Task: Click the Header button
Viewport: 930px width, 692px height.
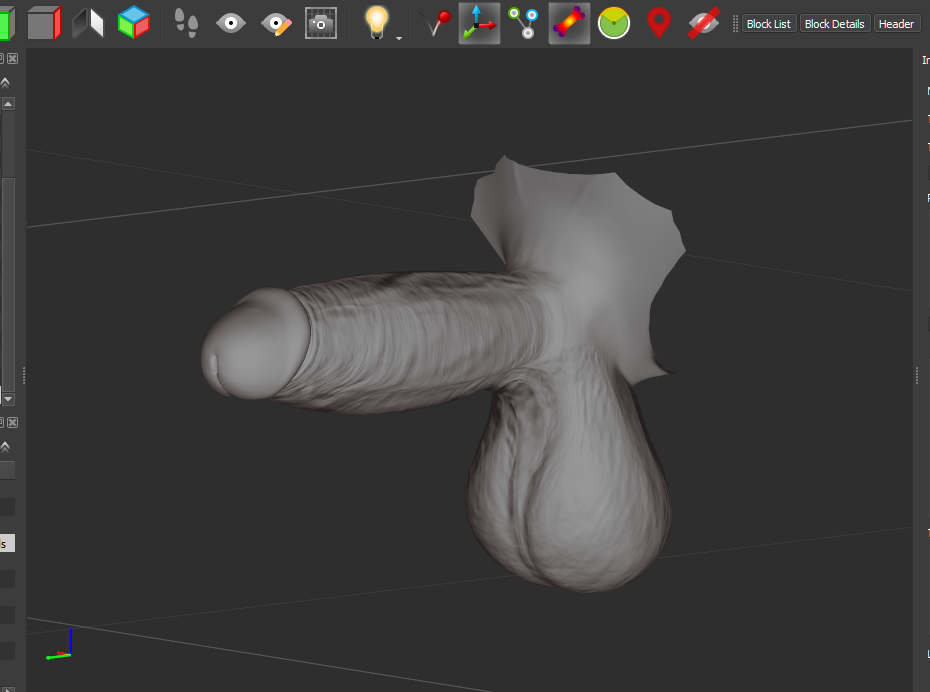Action: [896, 24]
